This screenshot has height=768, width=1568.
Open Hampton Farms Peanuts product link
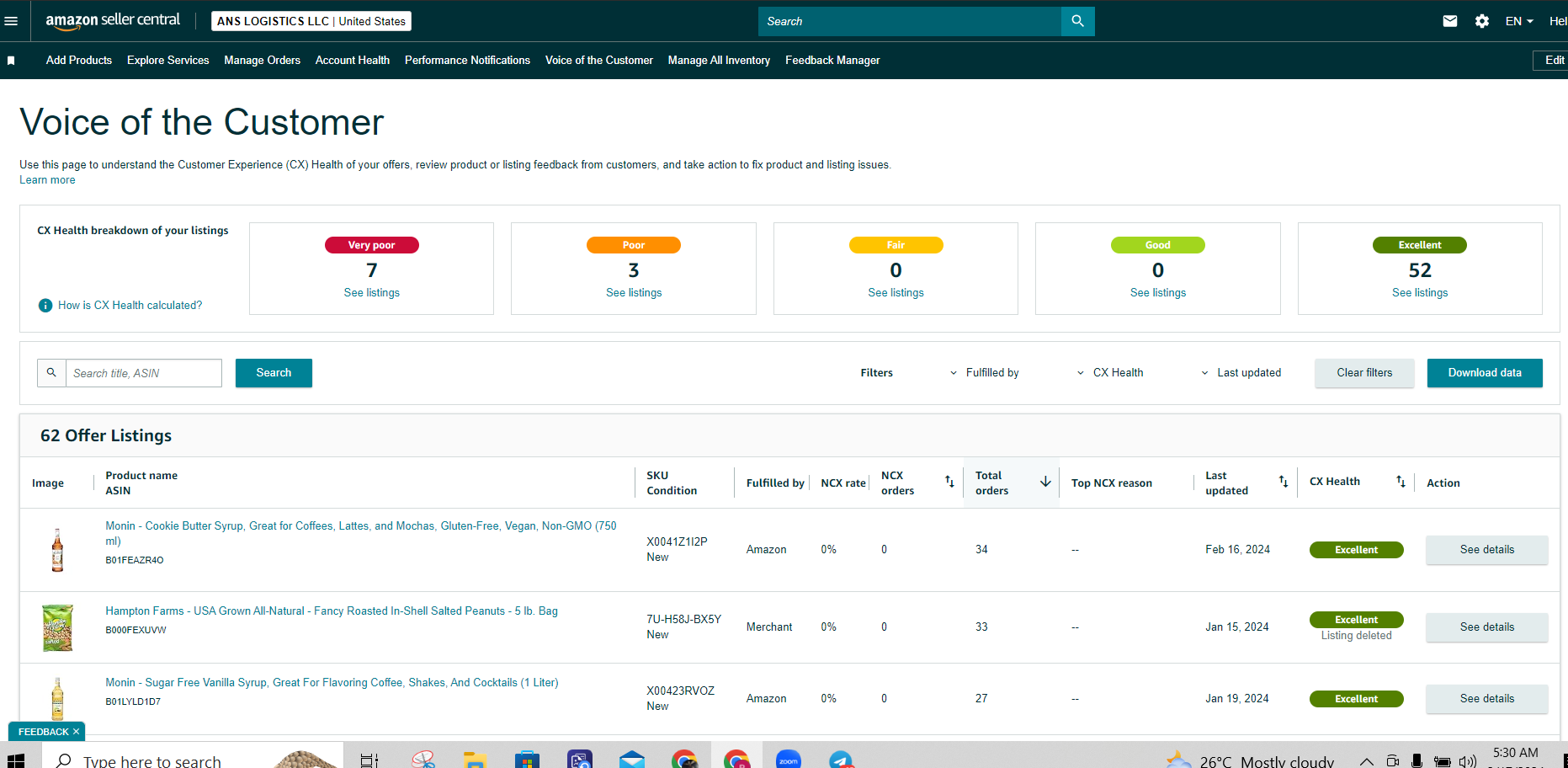click(x=332, y=611)
